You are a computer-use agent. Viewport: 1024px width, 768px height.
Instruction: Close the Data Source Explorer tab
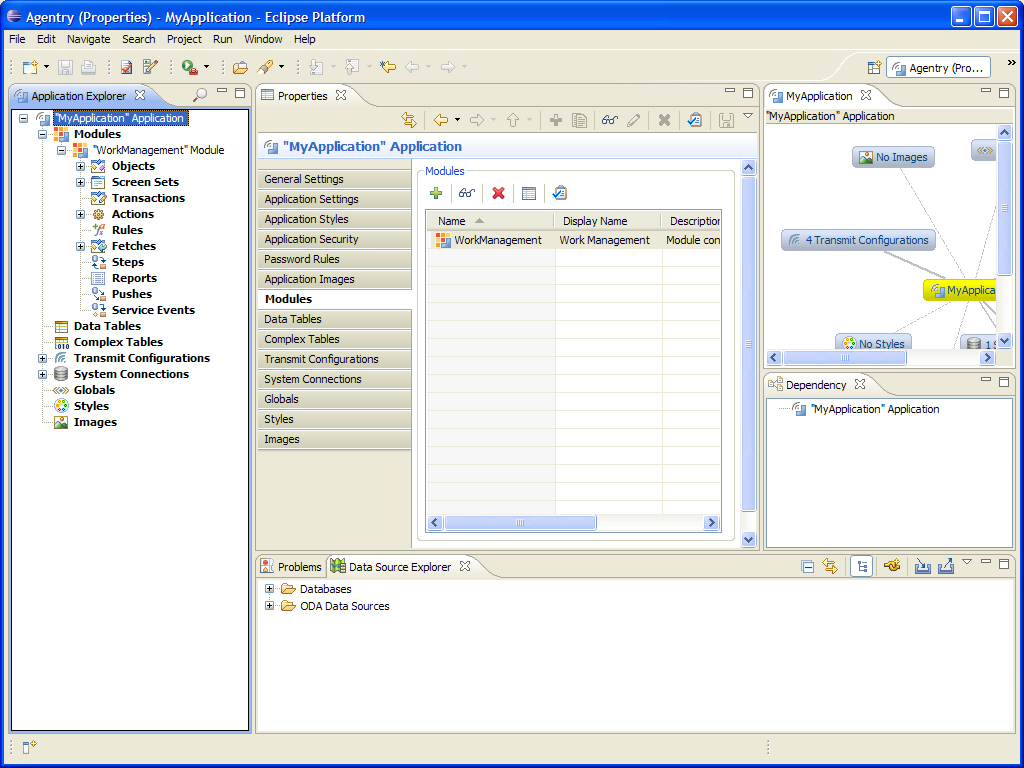click(x=465, y=566)
